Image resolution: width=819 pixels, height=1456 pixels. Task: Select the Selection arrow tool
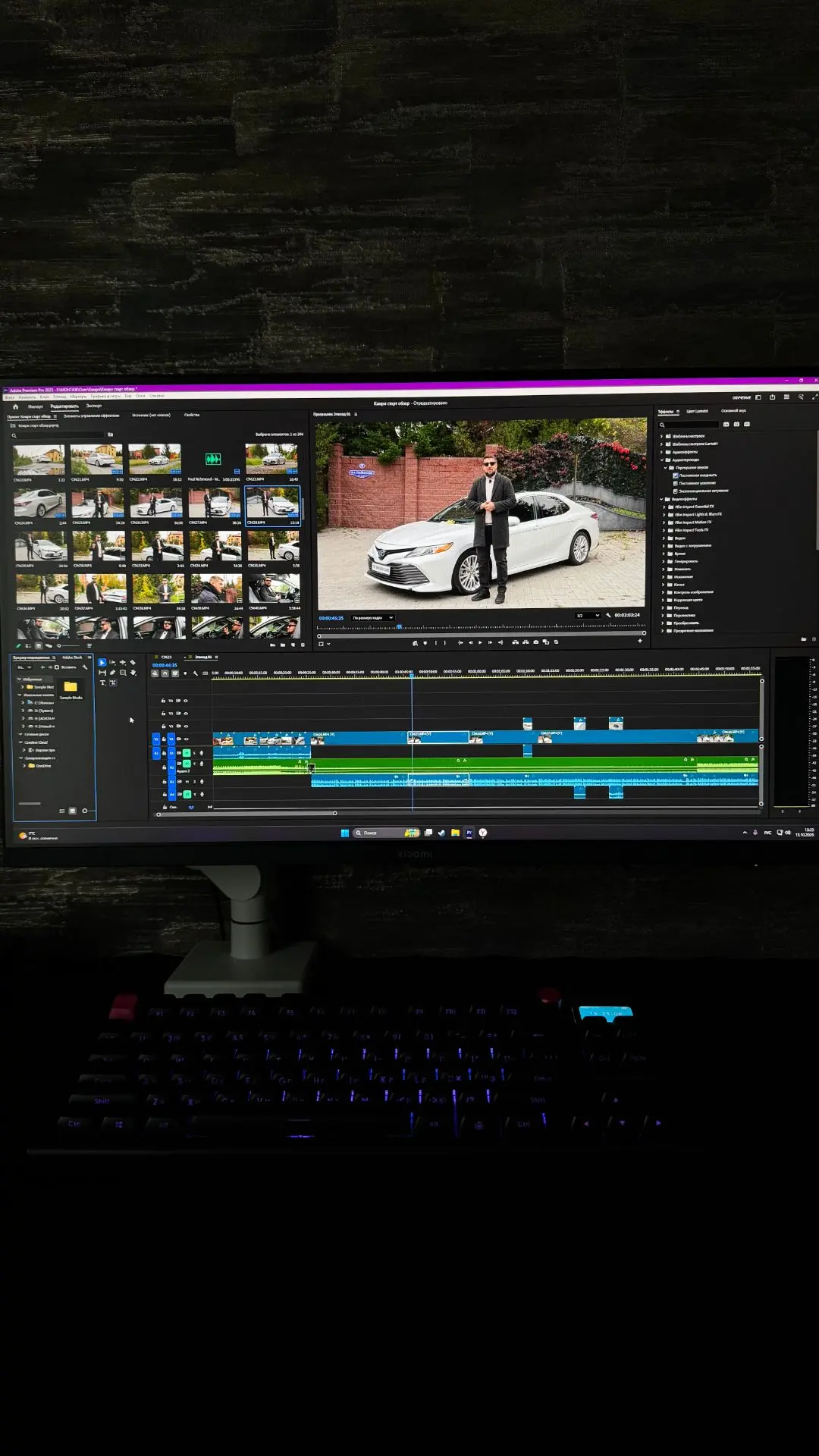[102, 663]
